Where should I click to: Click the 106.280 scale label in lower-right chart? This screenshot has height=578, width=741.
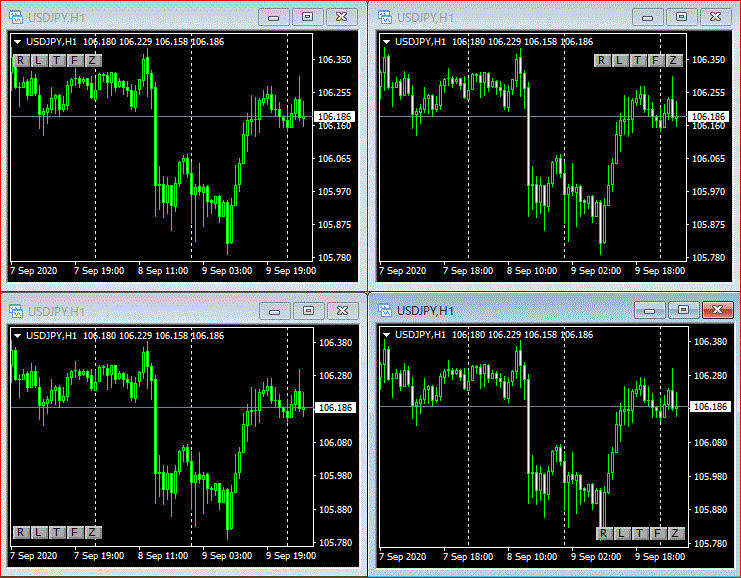coord(710,376)
